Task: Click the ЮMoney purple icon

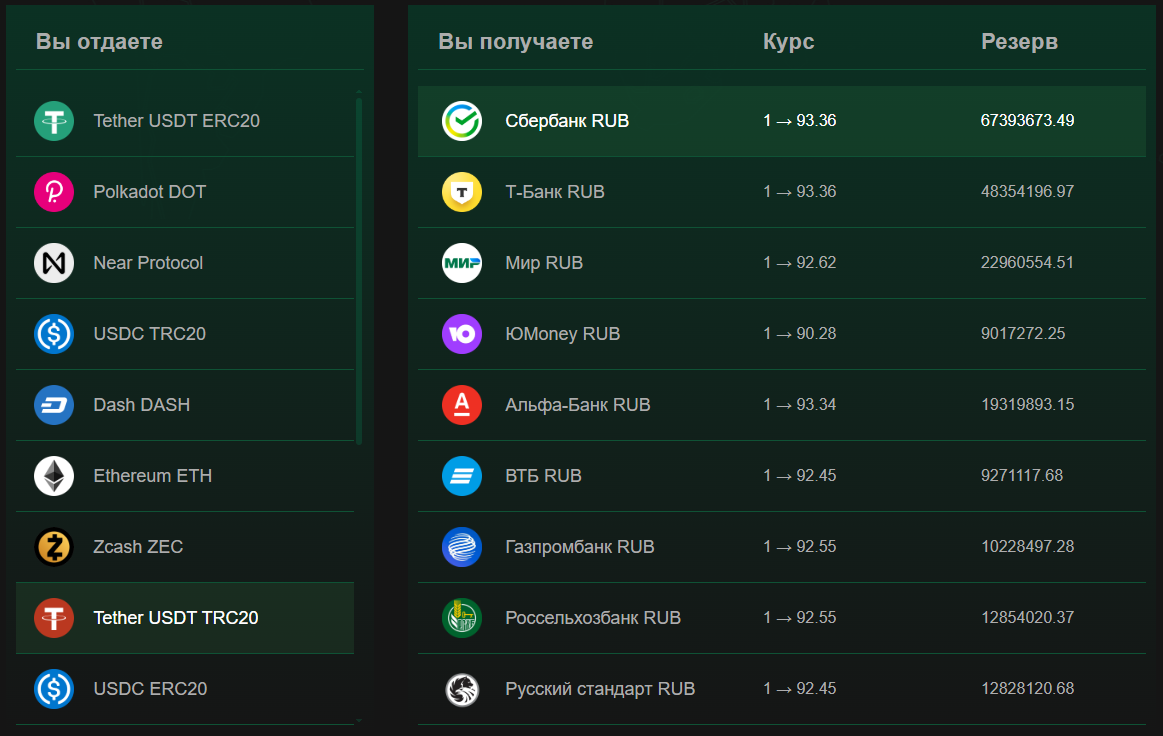Action: click(x=462, y=334)
